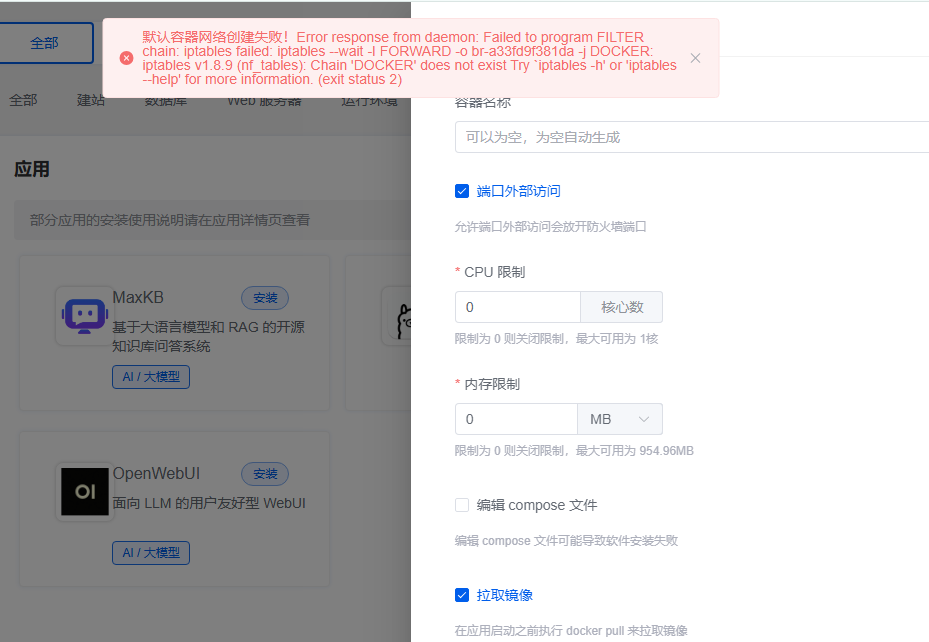Close the red error notification

coord(696,58)
